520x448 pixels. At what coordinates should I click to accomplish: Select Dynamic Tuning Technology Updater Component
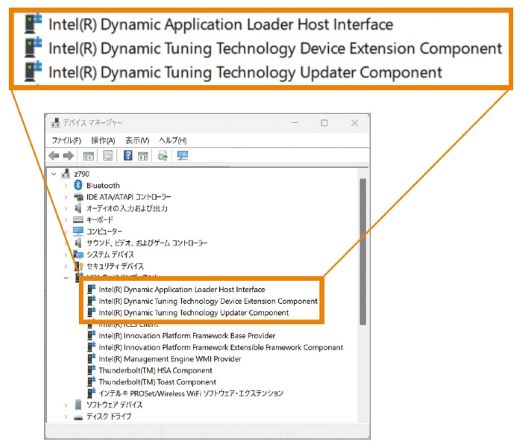194,313
